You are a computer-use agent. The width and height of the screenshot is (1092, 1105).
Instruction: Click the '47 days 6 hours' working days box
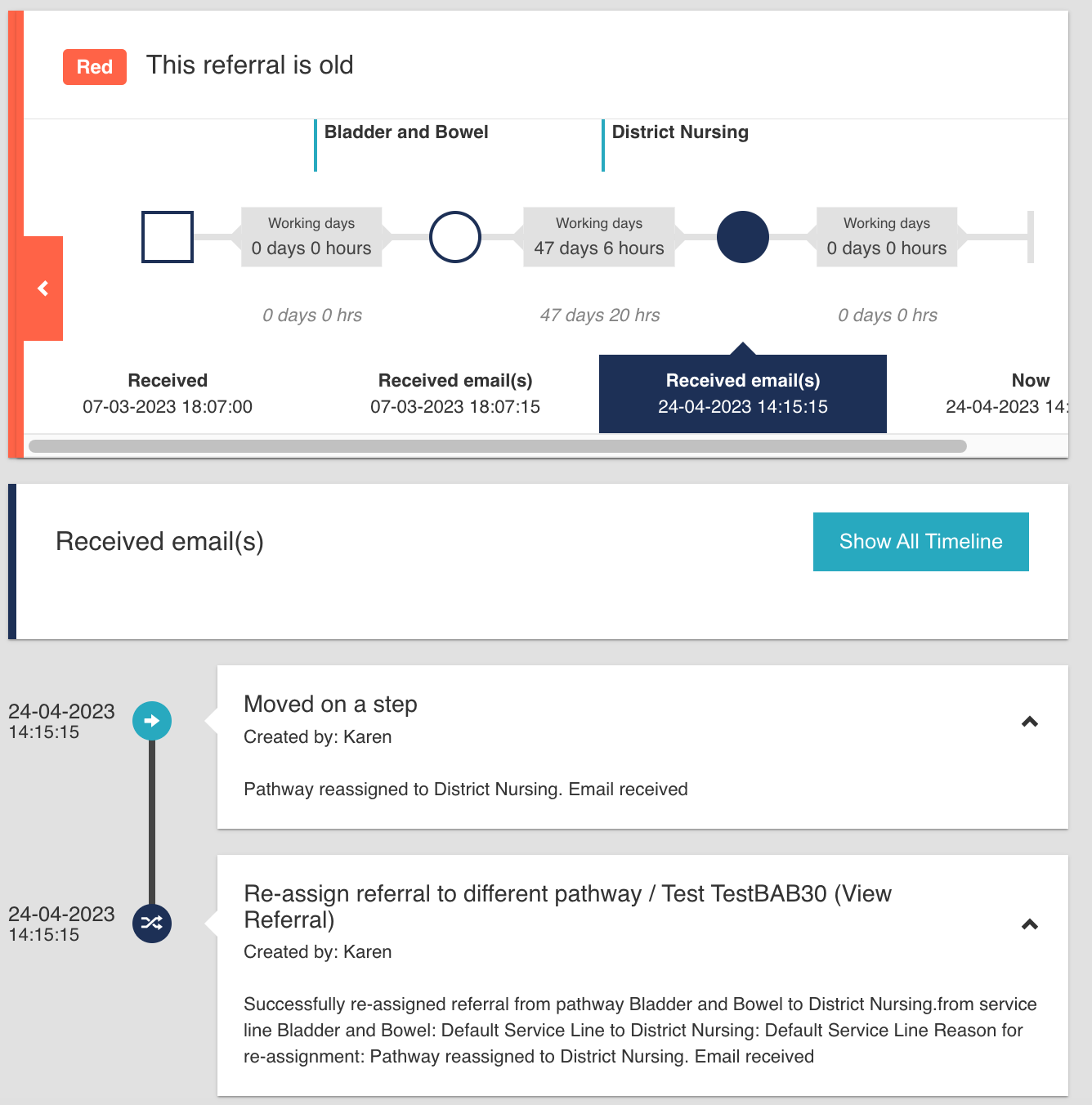click(599, 237)
